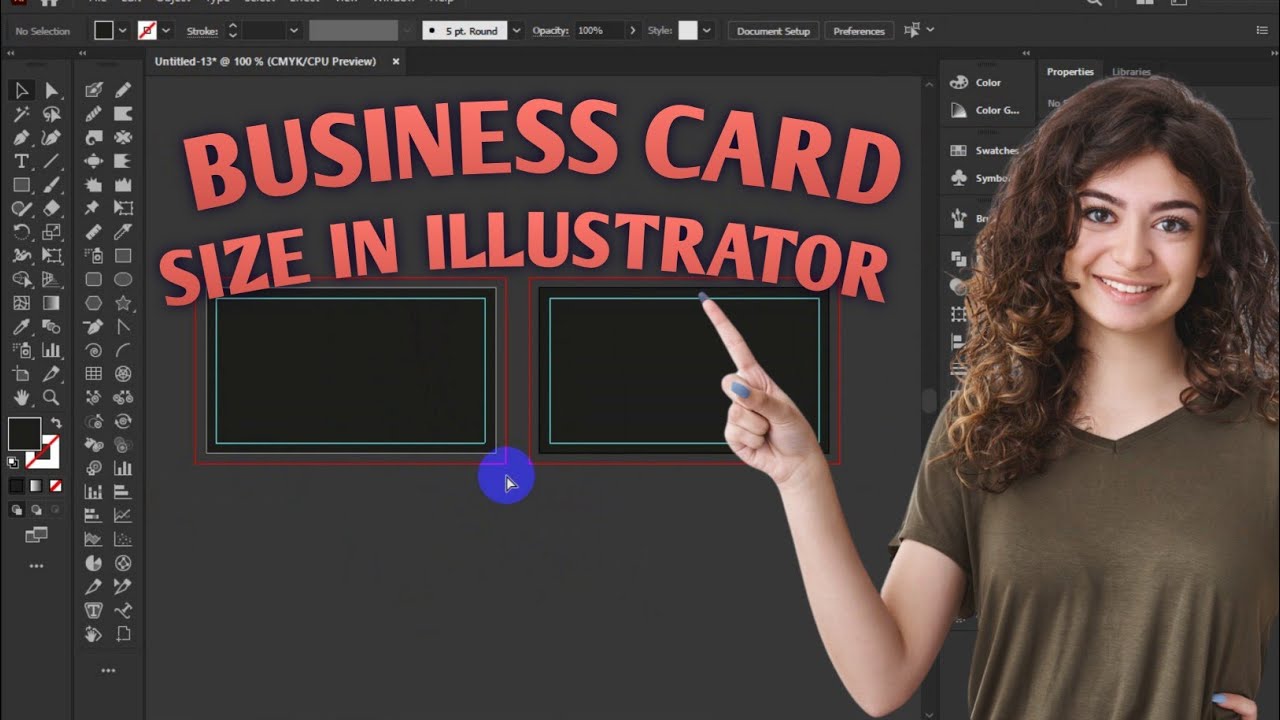Enable Draw Inside mode

55,510
